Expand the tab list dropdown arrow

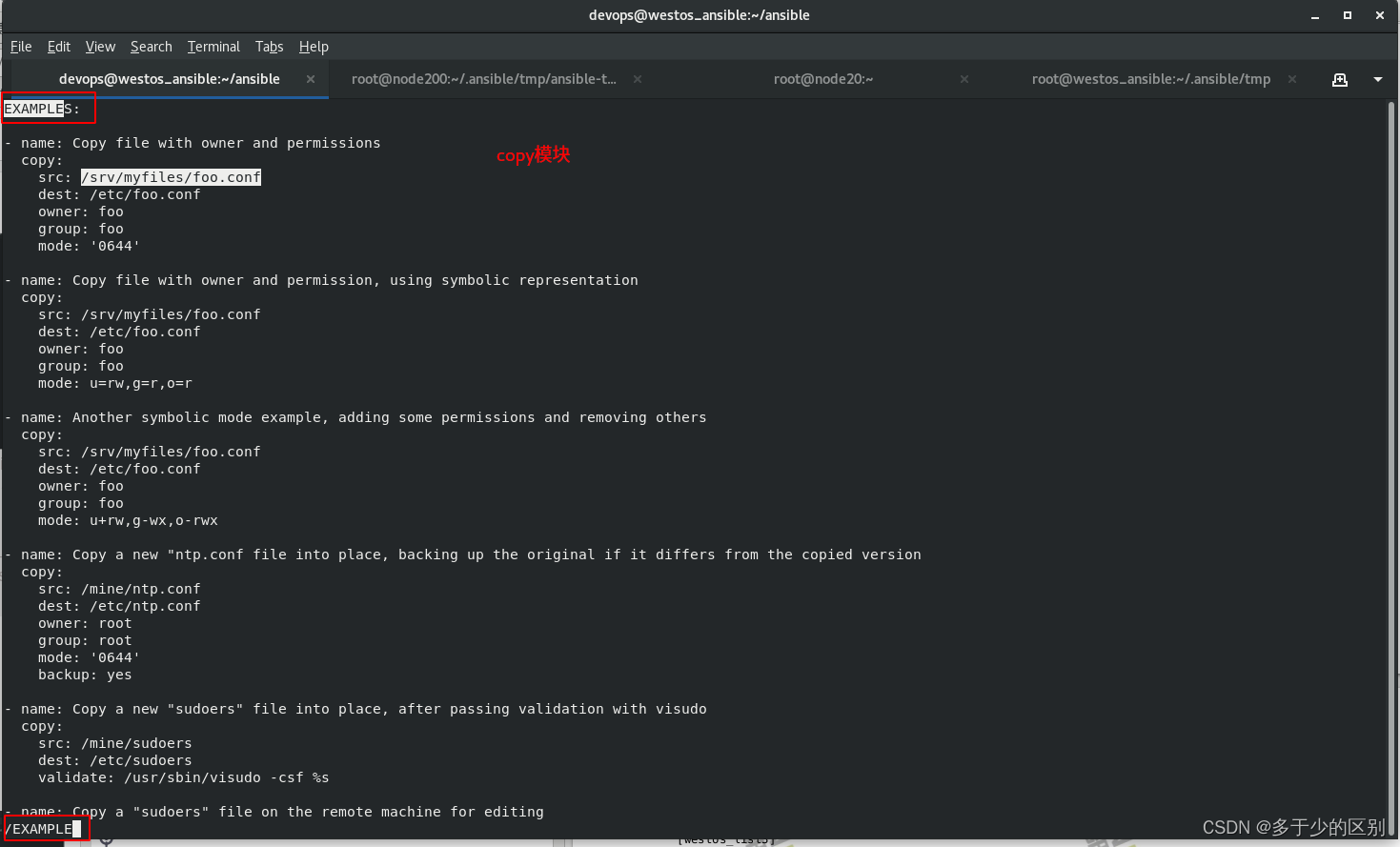coord(1378,79)
